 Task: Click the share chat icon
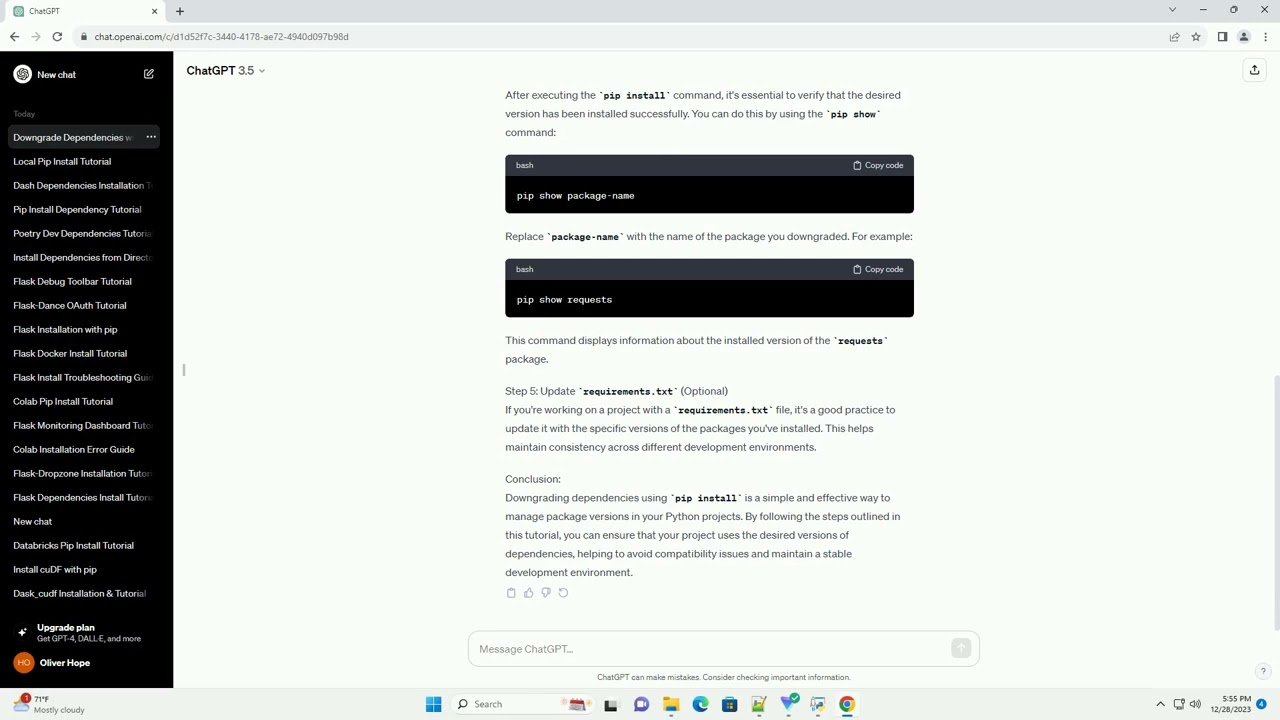click(1254, 70)
